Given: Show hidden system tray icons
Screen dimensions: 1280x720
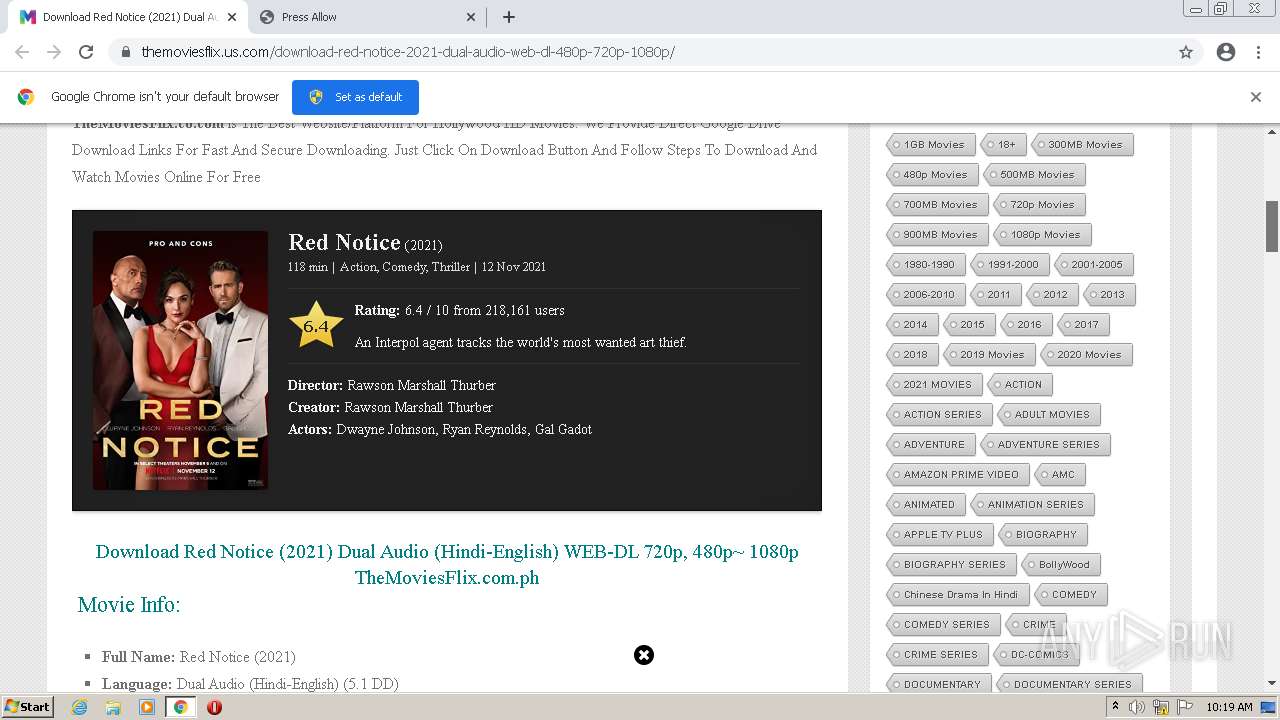Looking at the screenshot, I should point(1116,707).
